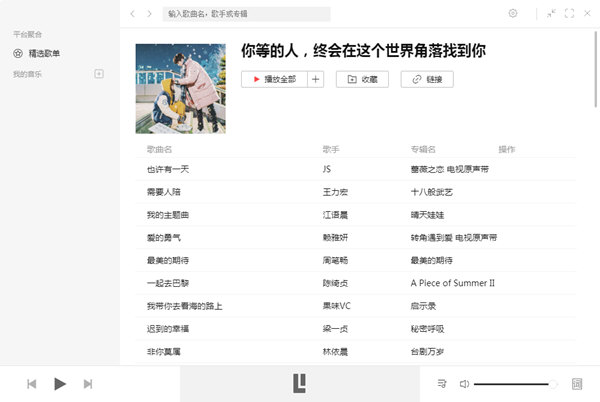Viewport: 600px width, 402px height.
Task: Open artist 林依晨
Action: (x=335, y=352)
